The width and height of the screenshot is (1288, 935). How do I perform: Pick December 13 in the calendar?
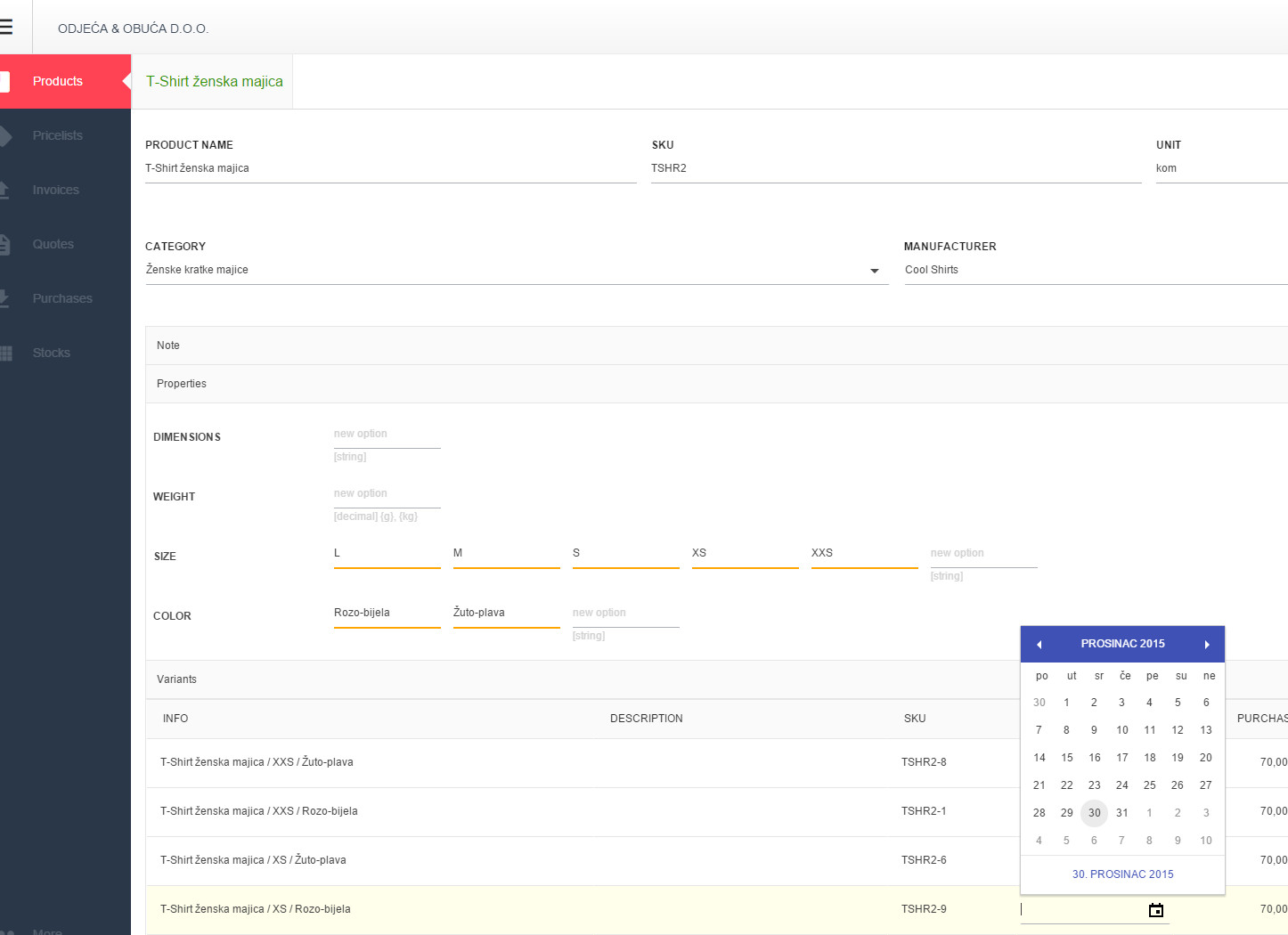[x=1206, y=730]
